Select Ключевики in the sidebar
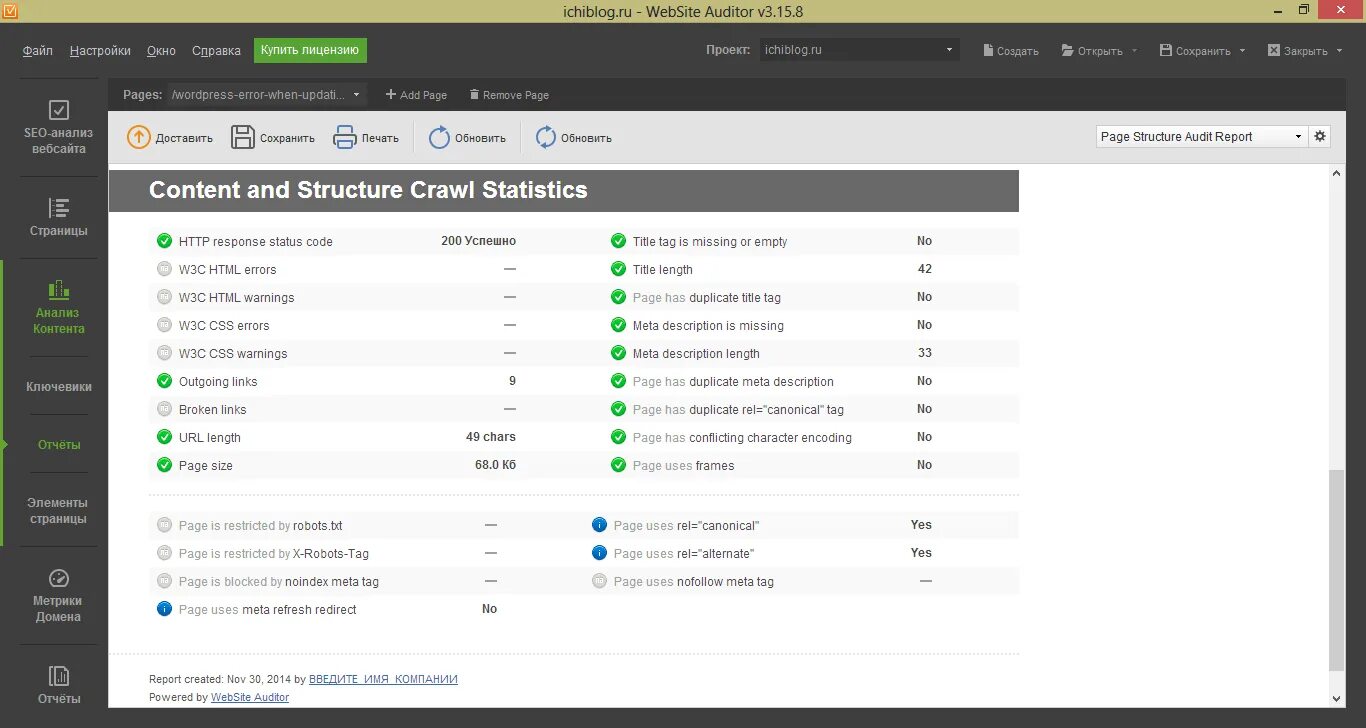 [58, 387]
